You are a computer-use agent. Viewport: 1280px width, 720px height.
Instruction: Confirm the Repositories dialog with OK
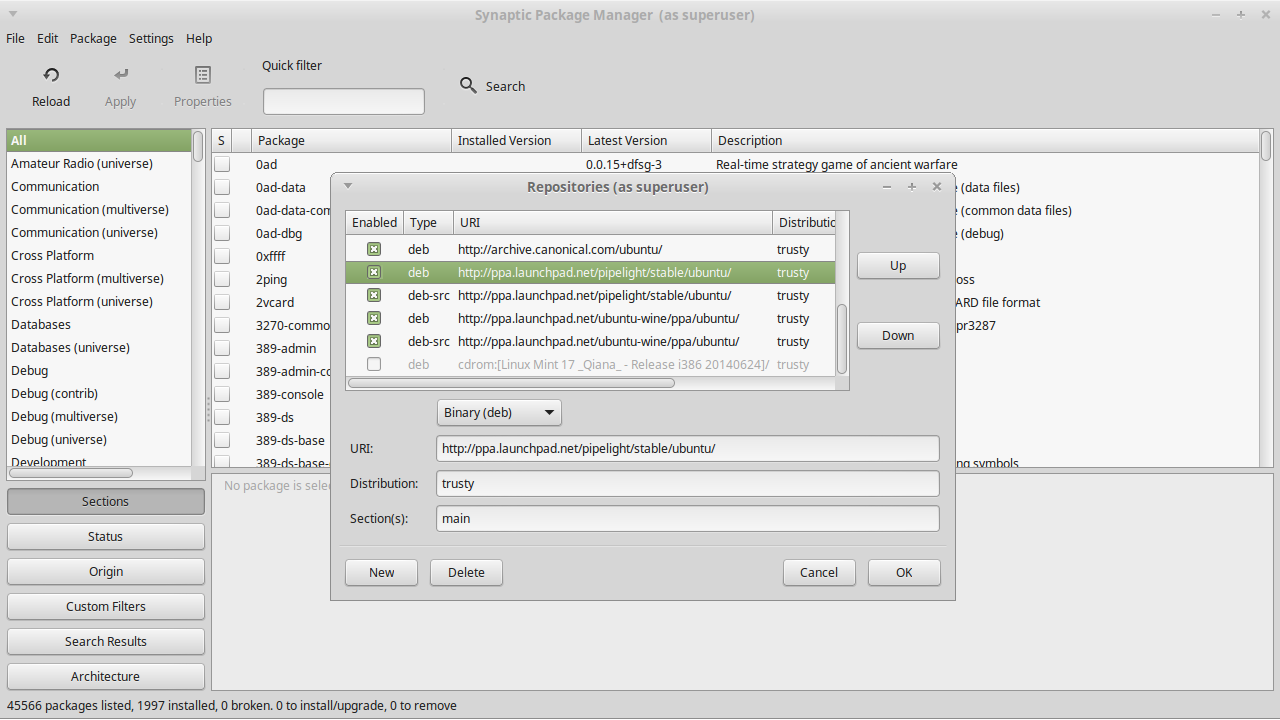click(x=904, y=573)
